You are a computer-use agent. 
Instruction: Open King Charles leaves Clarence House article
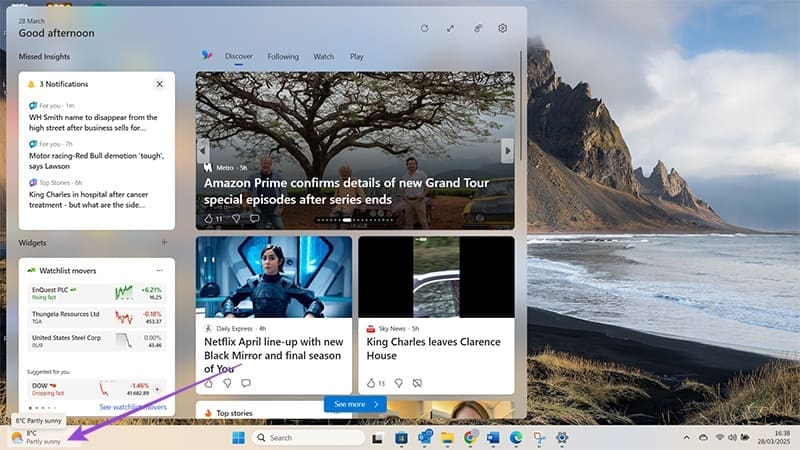pos(433,348)
